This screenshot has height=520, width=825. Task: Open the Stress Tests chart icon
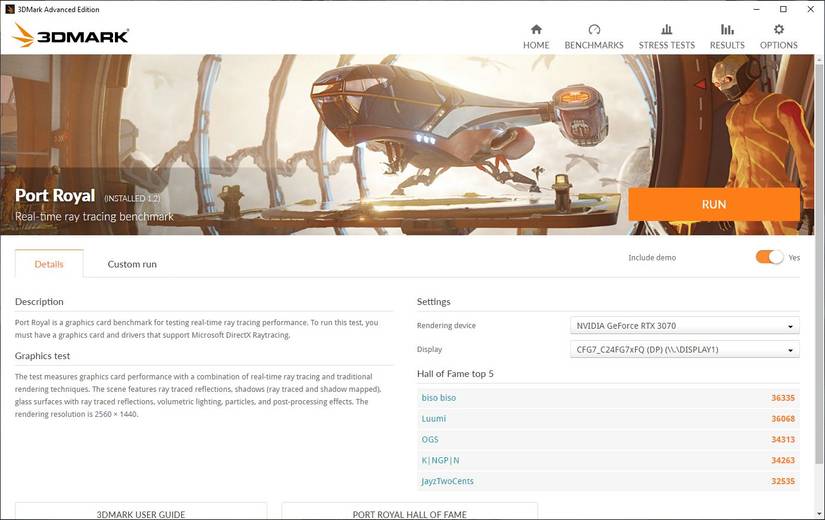point(667,29)
